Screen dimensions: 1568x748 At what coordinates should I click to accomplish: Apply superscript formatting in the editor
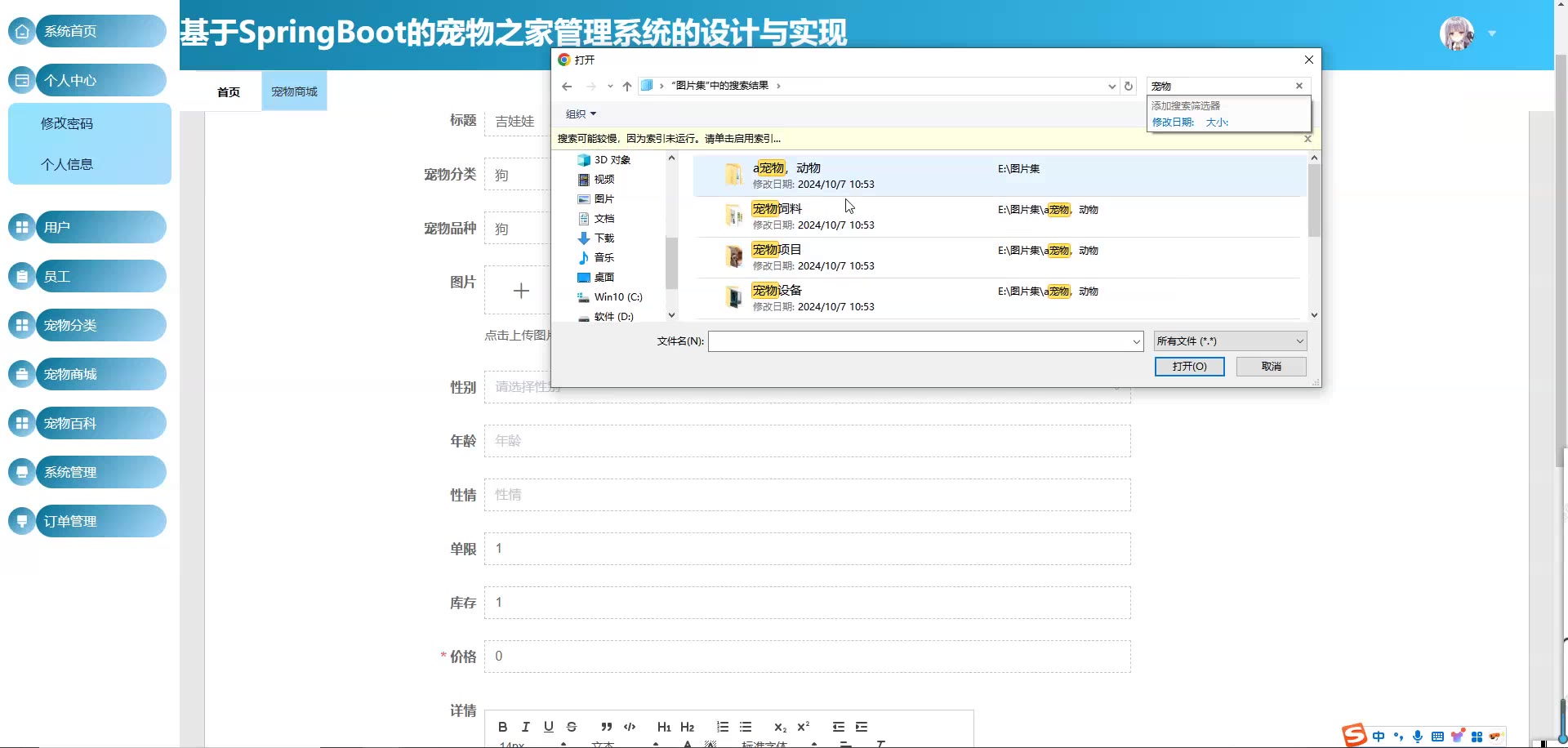[x=804, y=727]
